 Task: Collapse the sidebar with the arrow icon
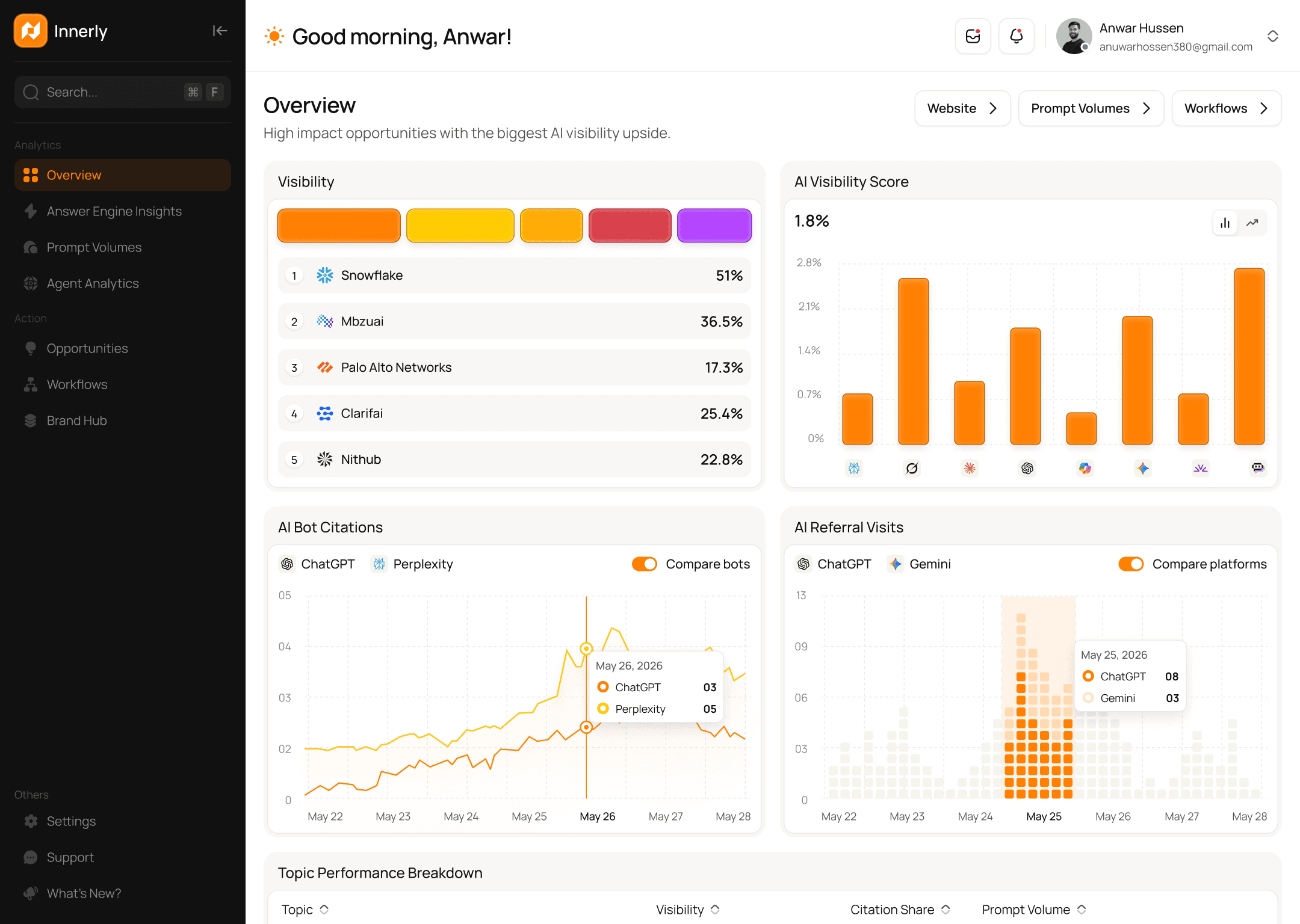220,31
